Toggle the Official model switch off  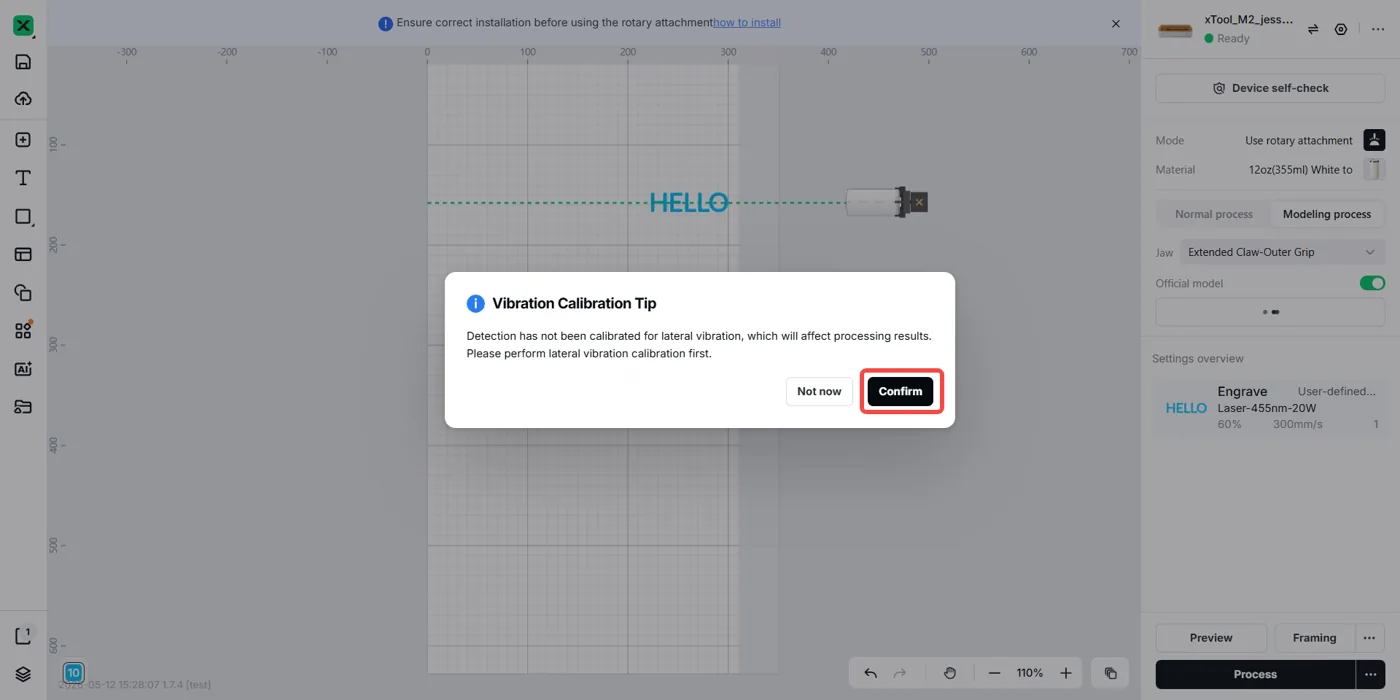tap(1372, 283)
